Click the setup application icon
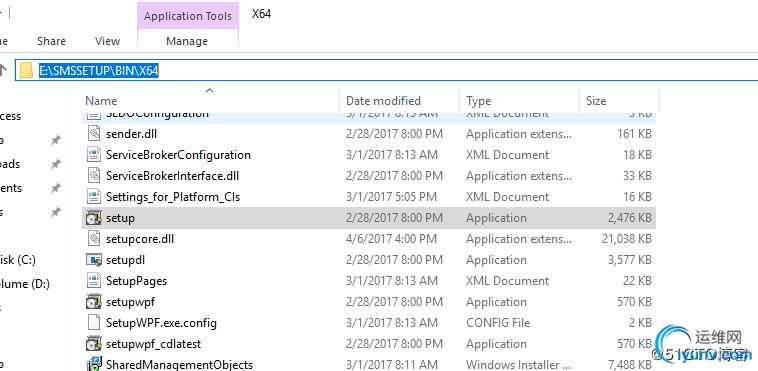 93,218
